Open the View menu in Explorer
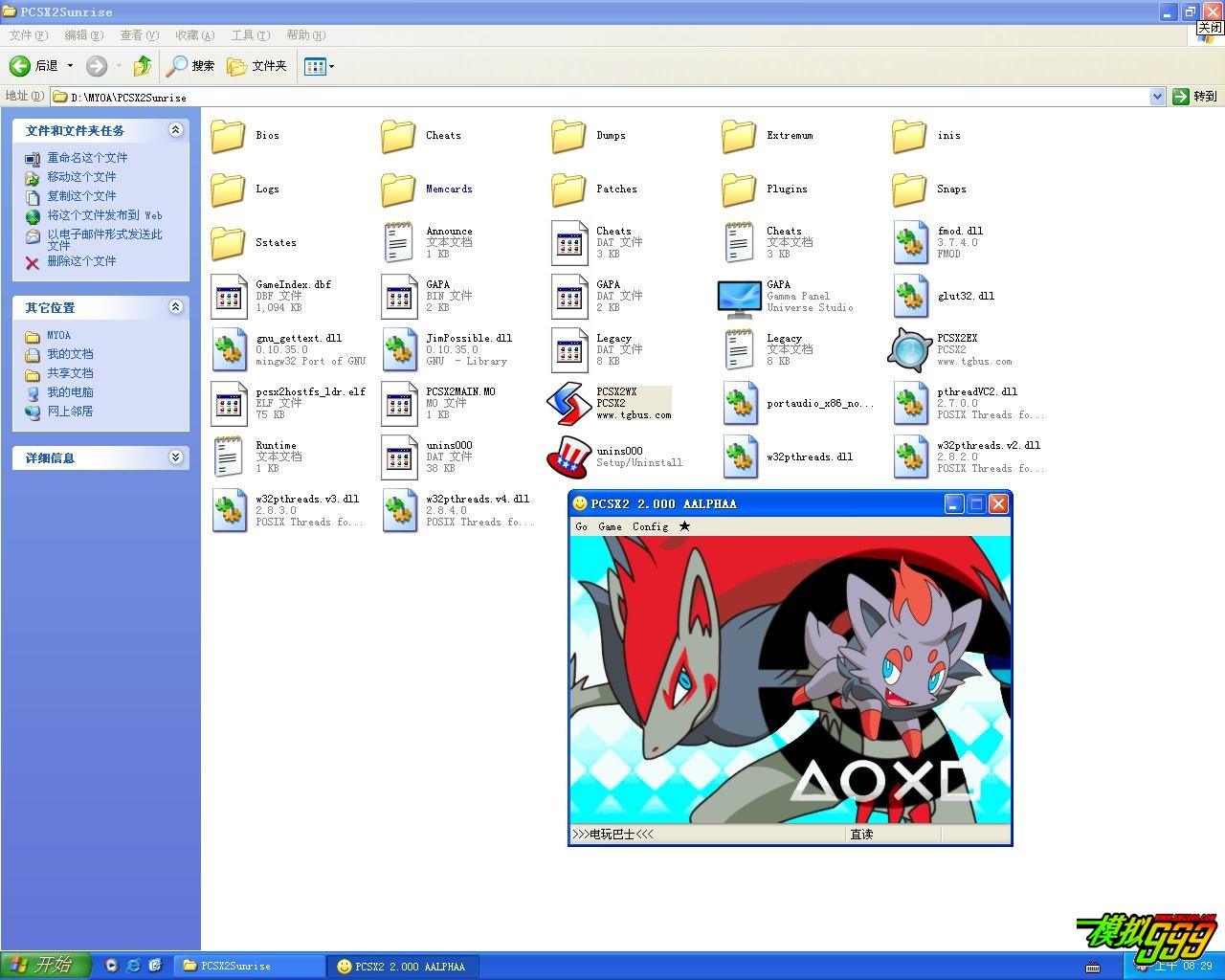 (x=139, y=35)
